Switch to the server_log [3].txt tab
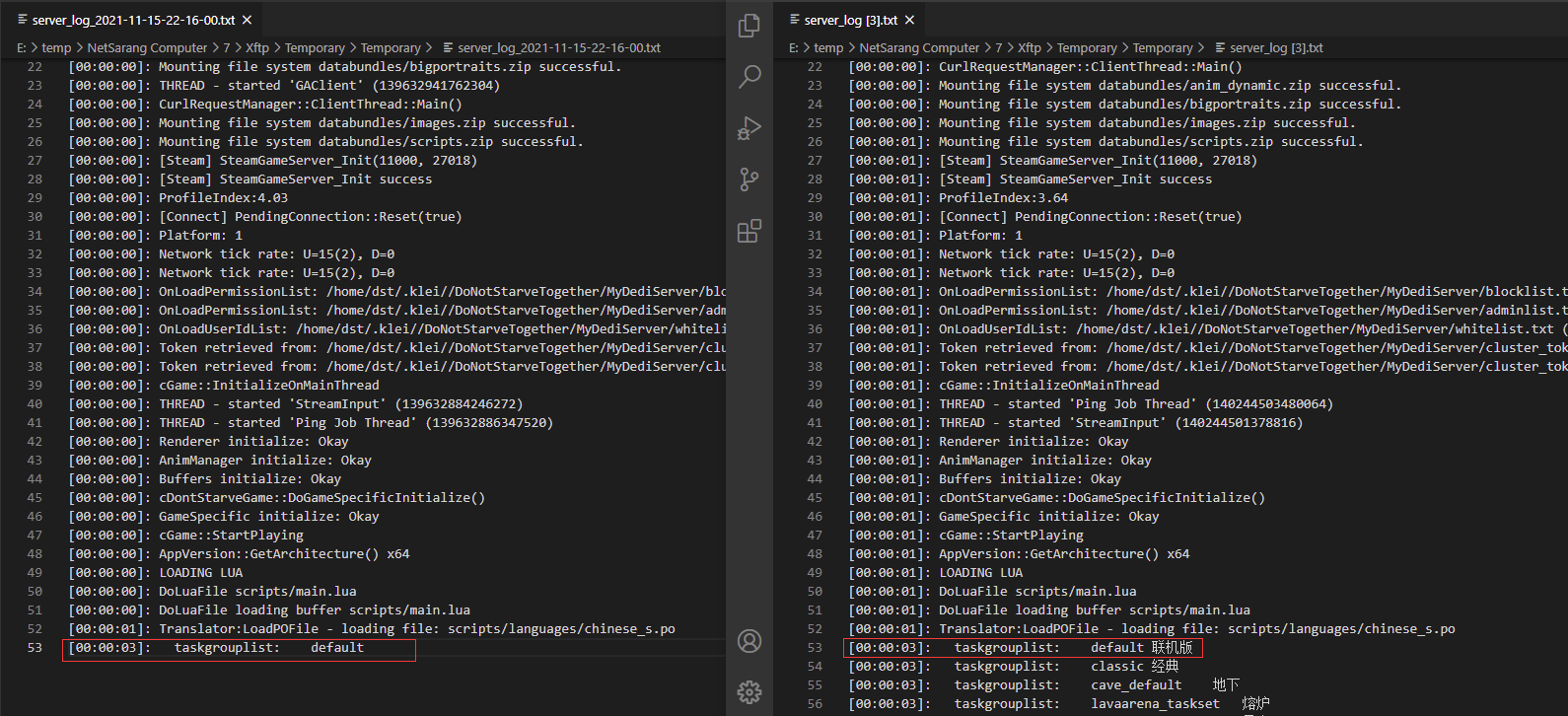The height and width of the screenshot is (716, 1568). pyautogui.click(x=850, y=20)
